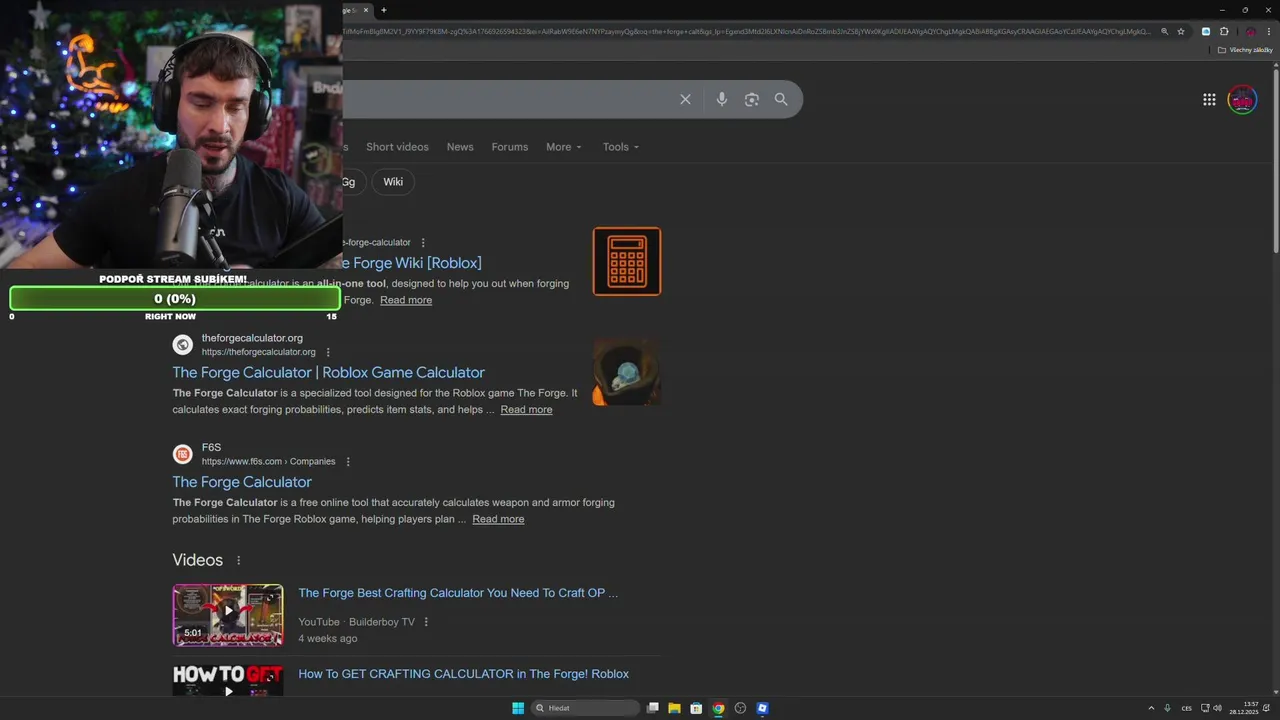The image size is (1280, 720).
Task: Expand the Tools dropdown
Action: tap(620, 147)
